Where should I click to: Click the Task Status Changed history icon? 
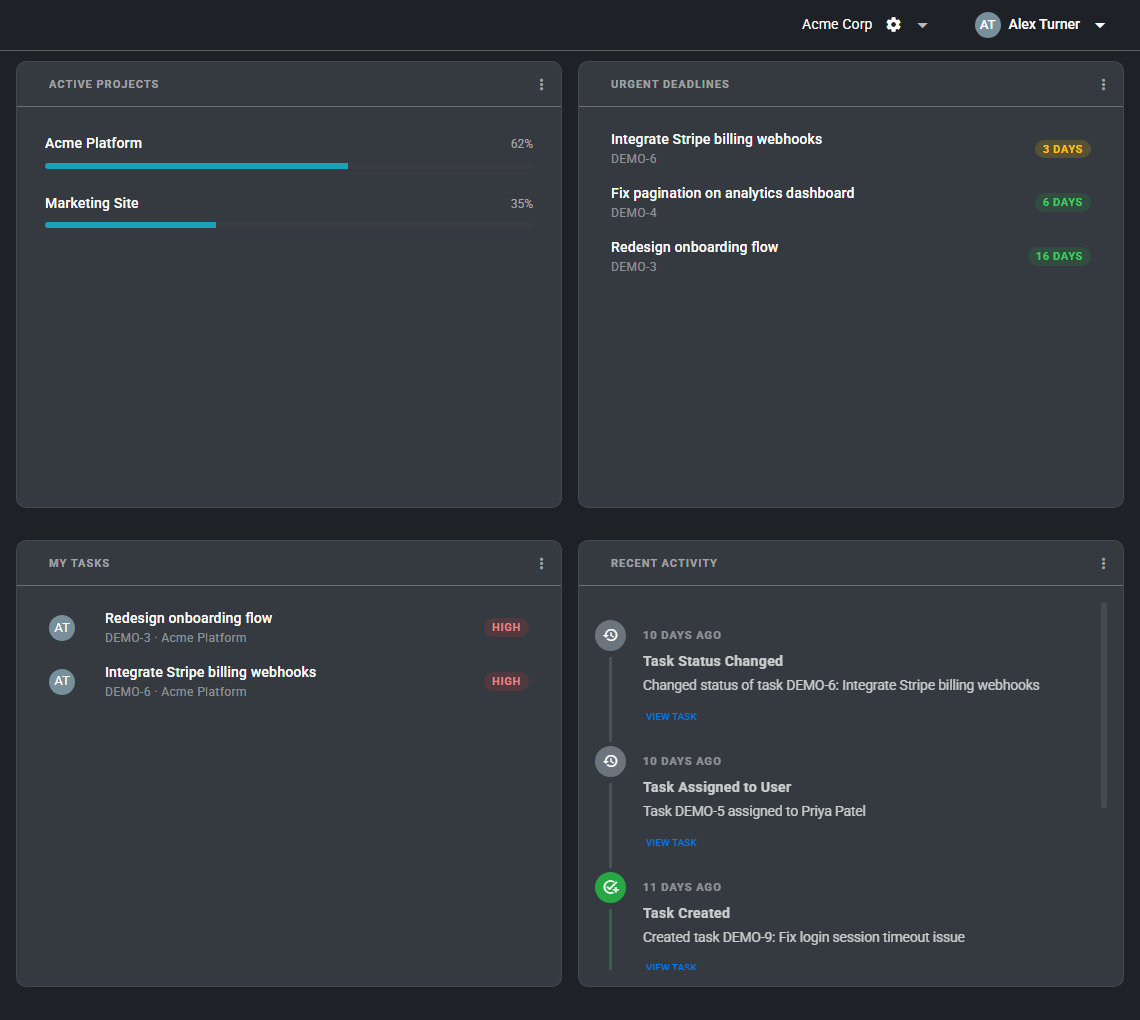pyautogui.click(x=611, y=635)
